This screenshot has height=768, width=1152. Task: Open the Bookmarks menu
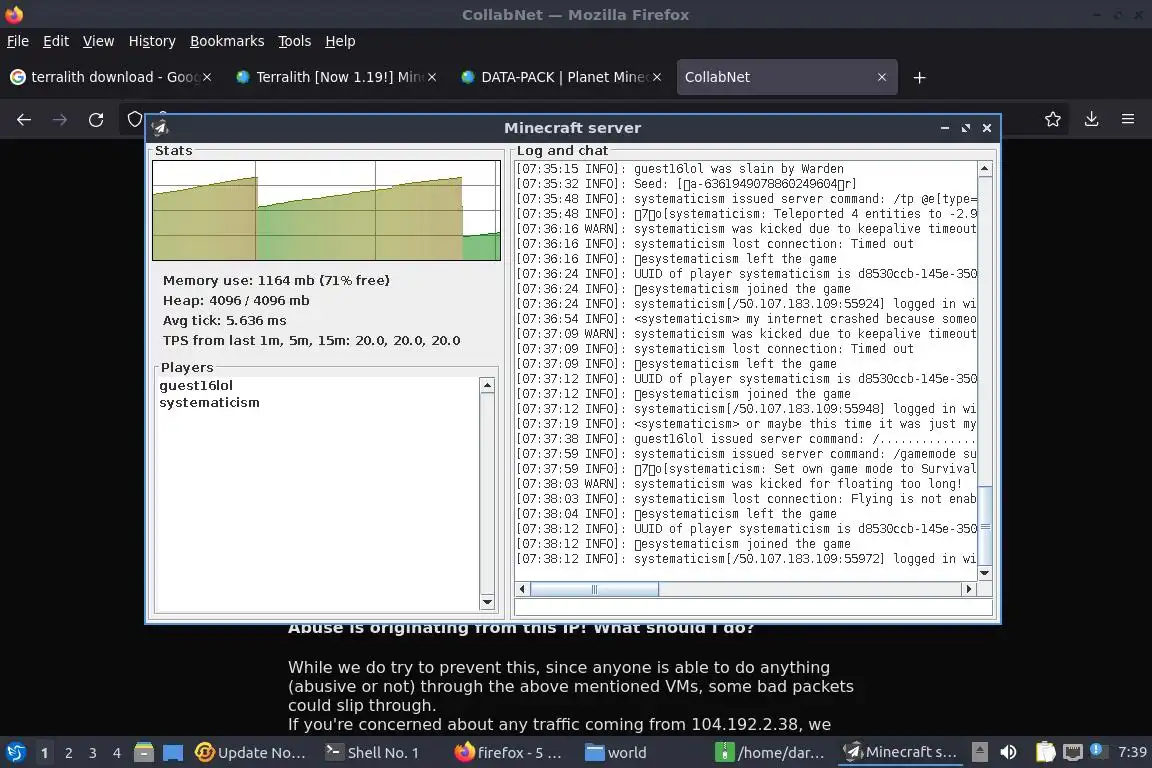(227, 41)
